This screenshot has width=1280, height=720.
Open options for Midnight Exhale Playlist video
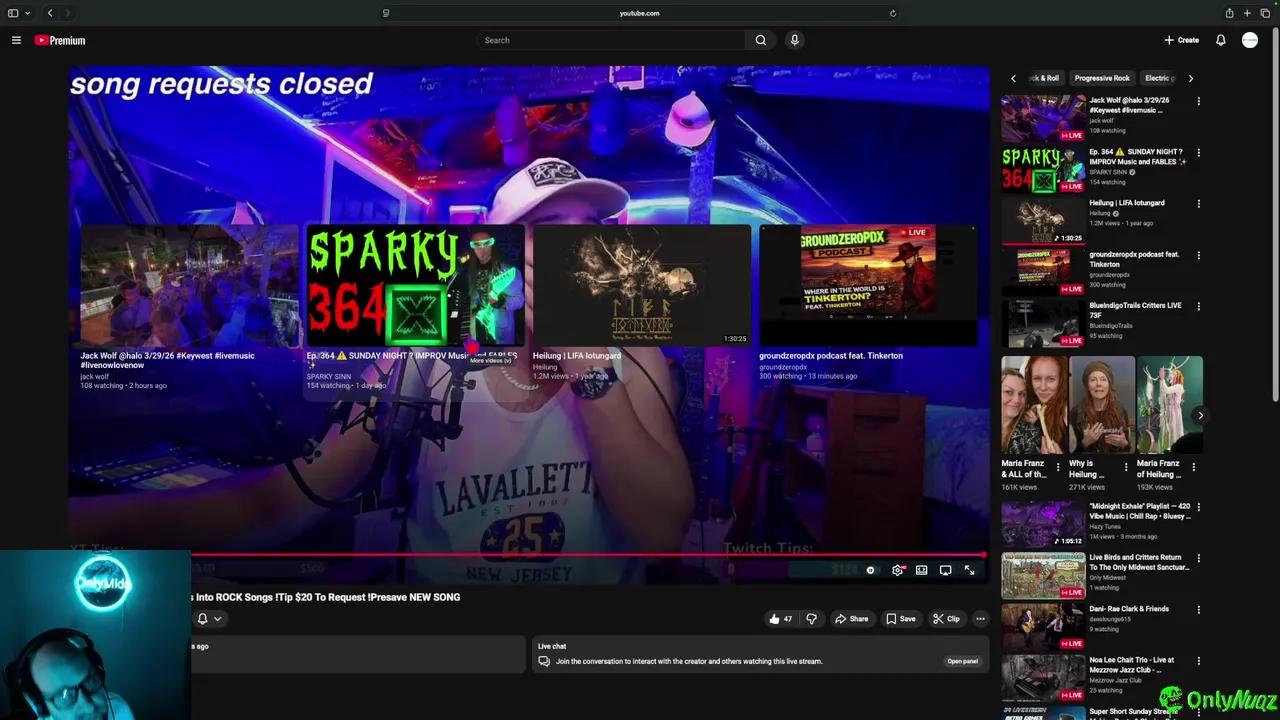point(1198,507)
